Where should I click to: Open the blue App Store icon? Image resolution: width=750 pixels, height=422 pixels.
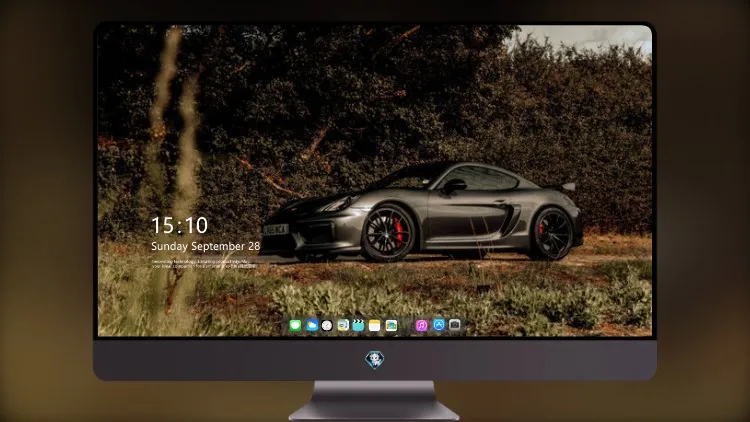(x=439, y=325)
